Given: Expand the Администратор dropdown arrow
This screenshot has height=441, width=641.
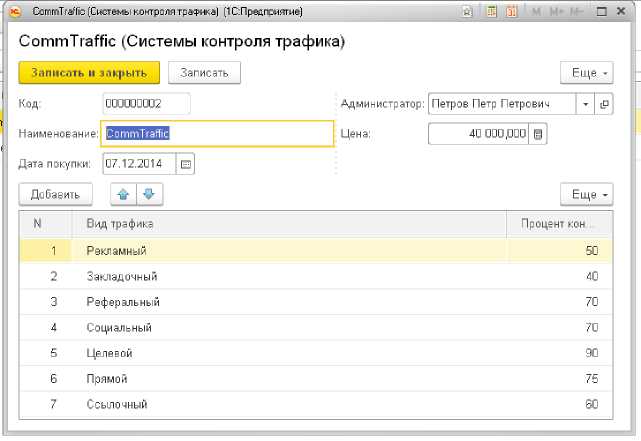Looking at the screenshot, I should click(584, 104).
